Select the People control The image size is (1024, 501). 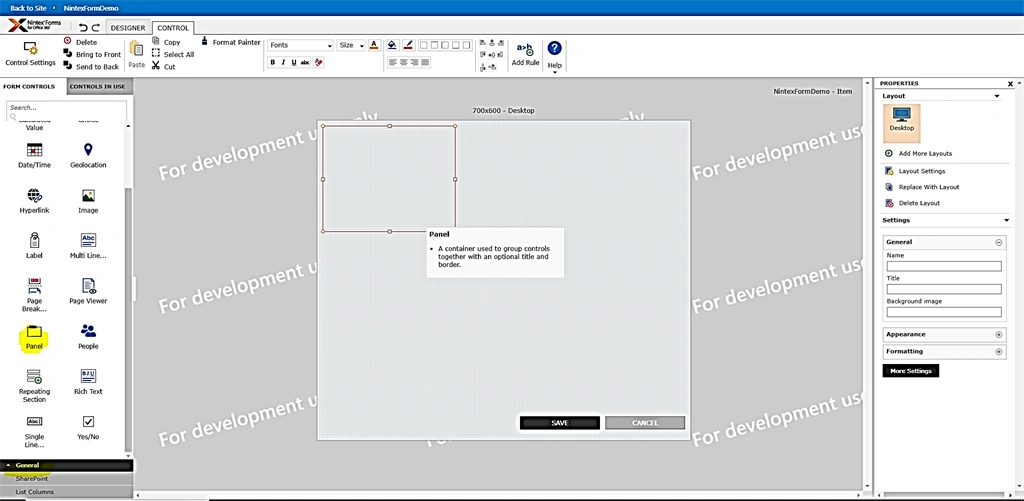88,337
